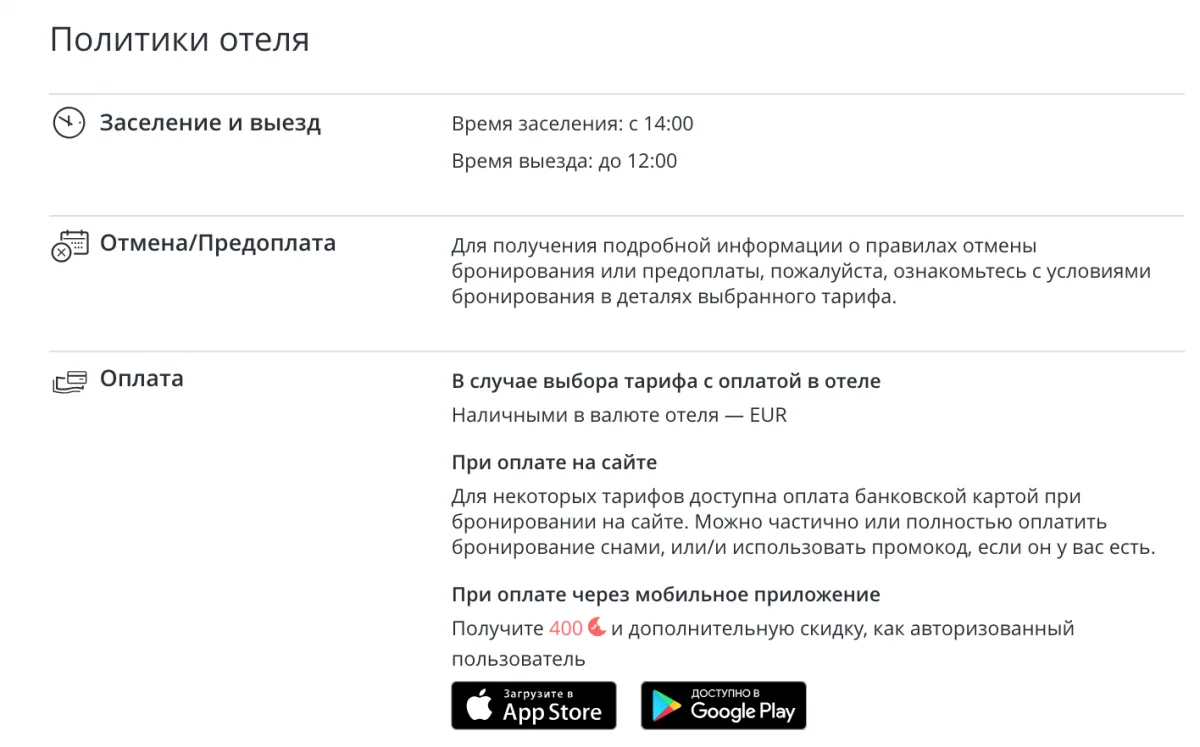Select the Оплата section heading

(141, 379)
